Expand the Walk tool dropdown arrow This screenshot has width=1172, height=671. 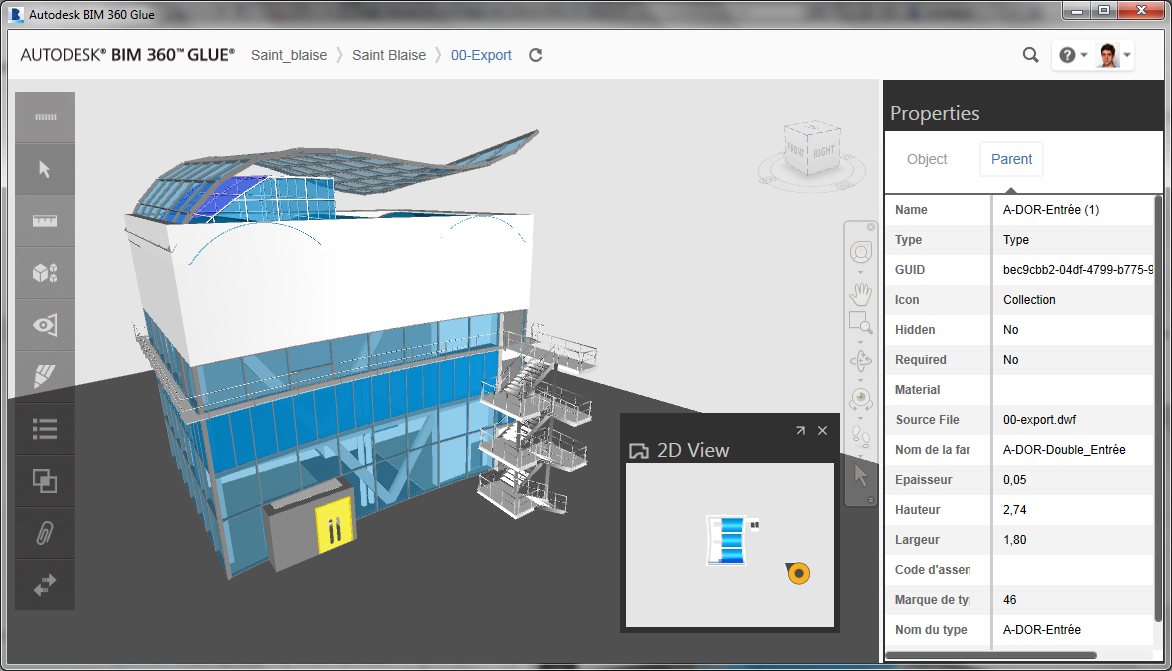click(860, 455)
